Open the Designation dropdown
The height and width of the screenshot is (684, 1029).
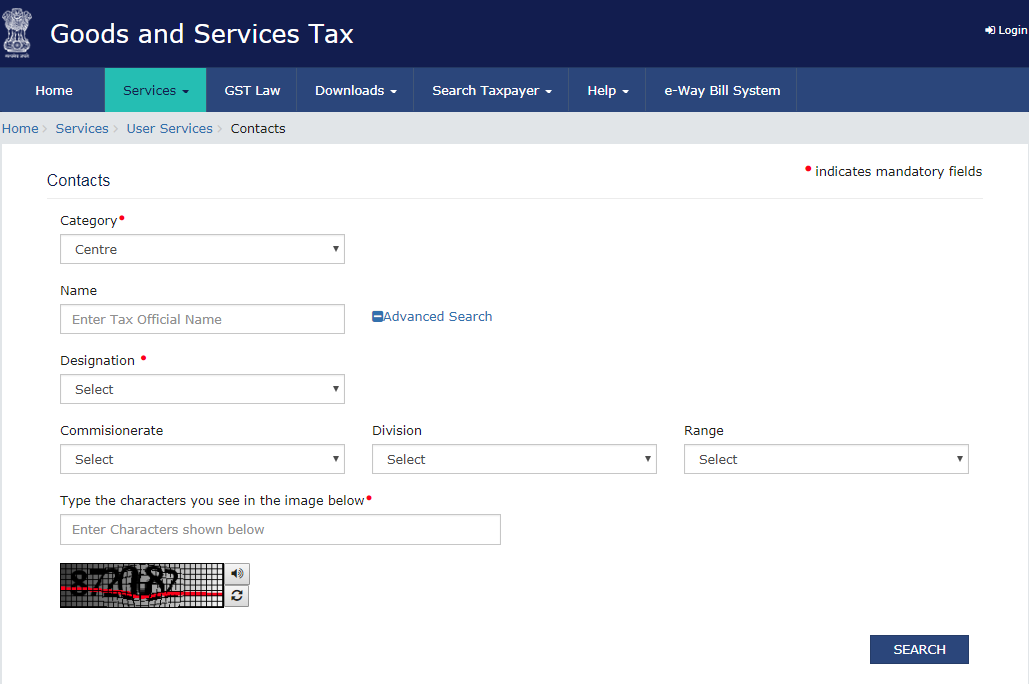[x=202, y=389]
